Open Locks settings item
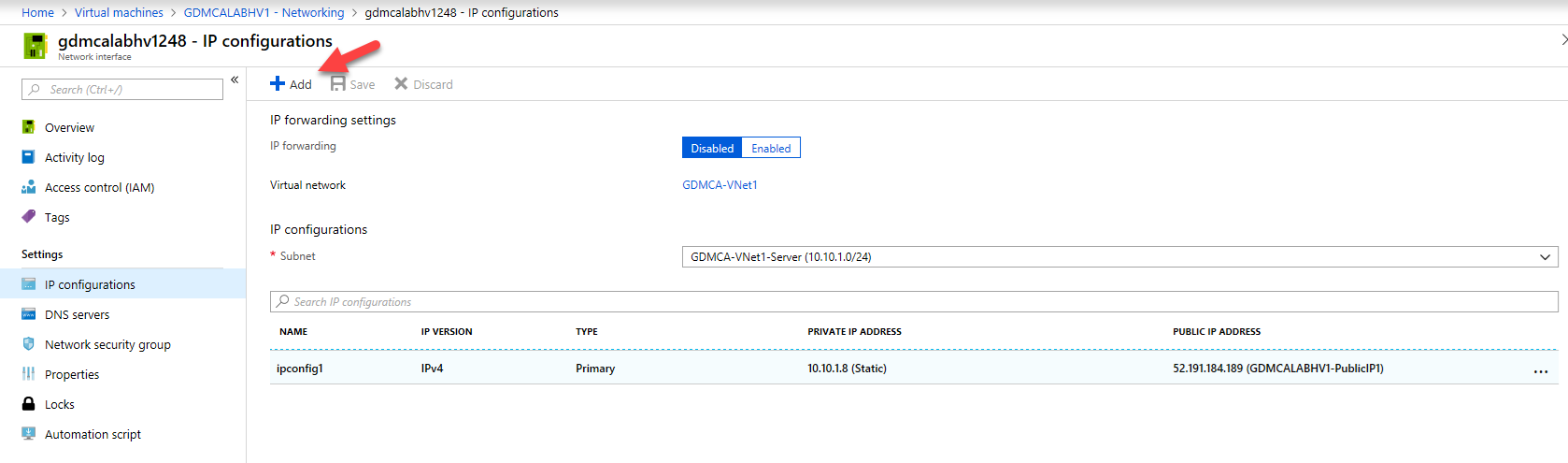This screenshot has width=1568, height=463. [x=60, y=404]
